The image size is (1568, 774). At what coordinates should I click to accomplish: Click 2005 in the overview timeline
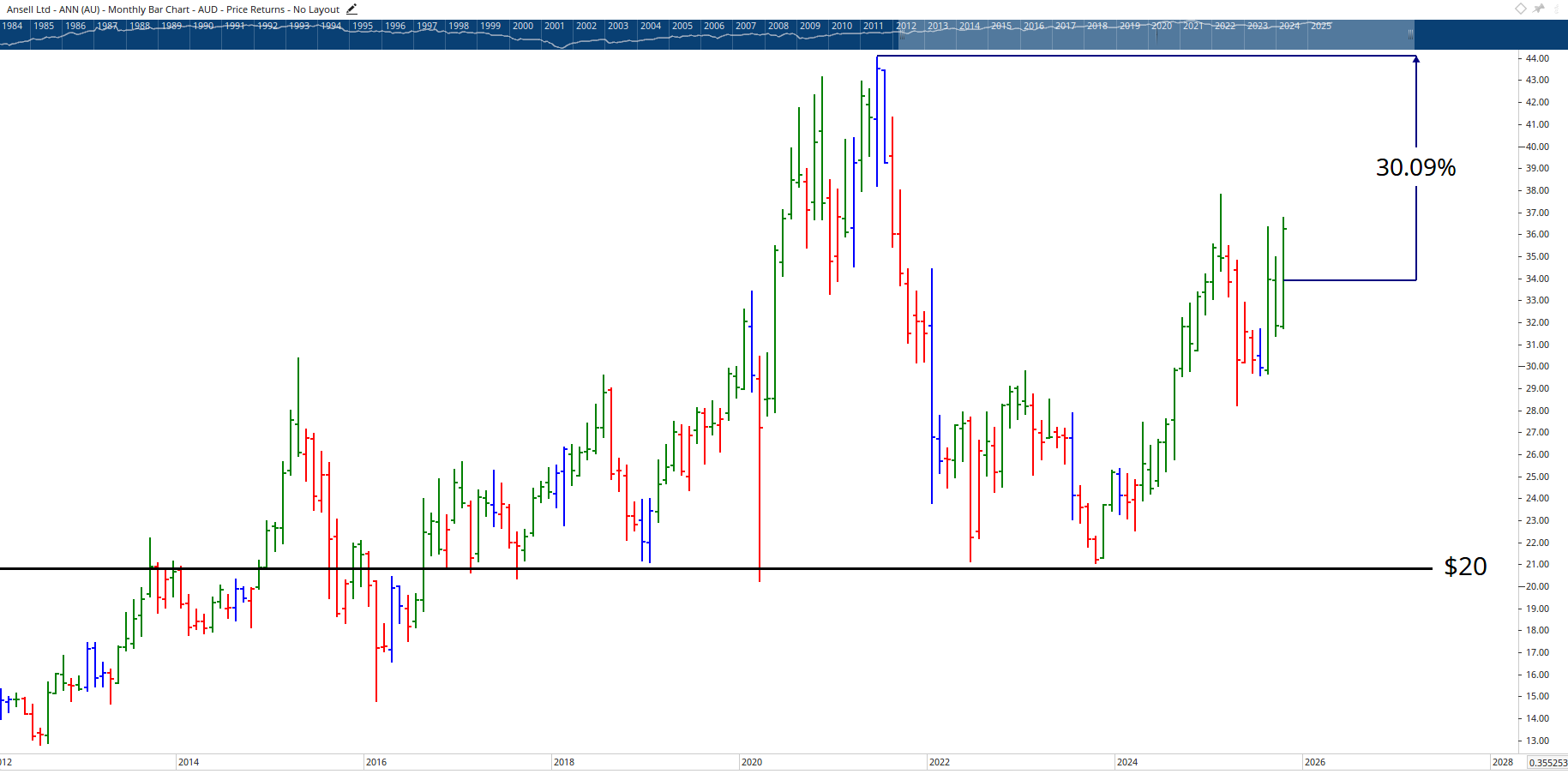coord(682,26)
